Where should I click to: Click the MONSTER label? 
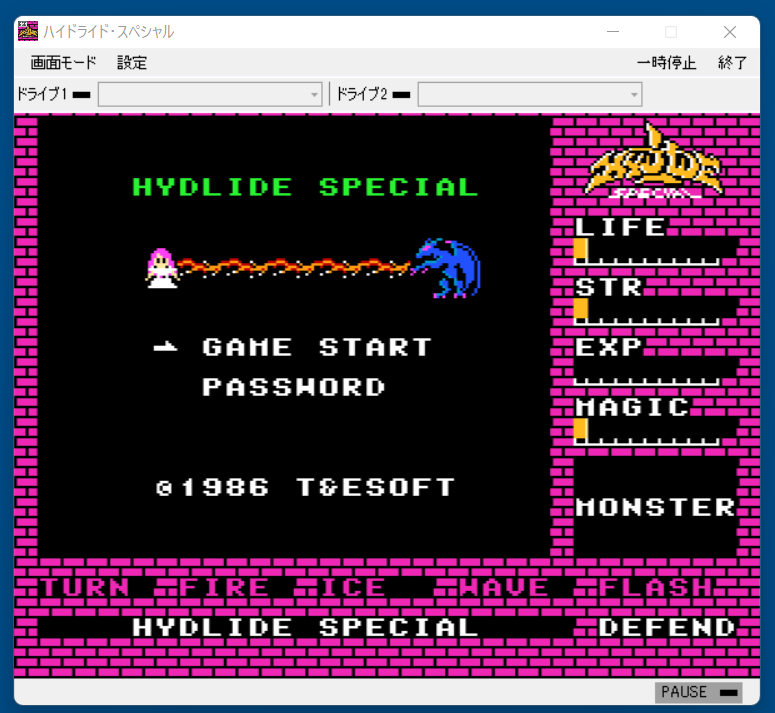point(655,507)
